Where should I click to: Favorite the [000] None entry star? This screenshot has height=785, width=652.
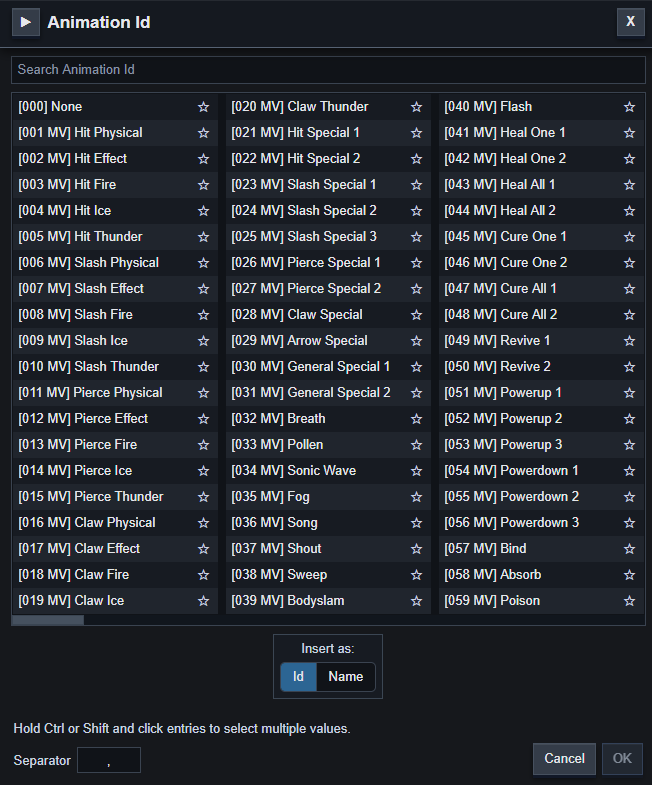(203, 107)
